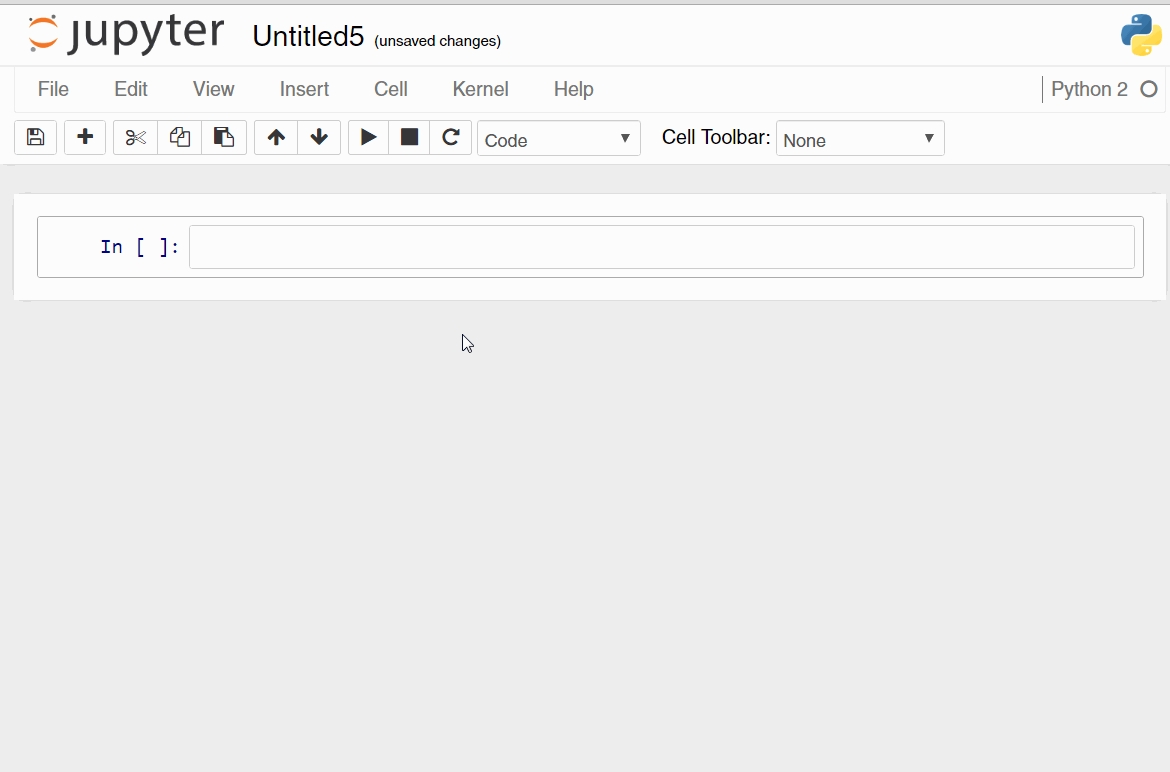
Task: Click the Jupyter logo link
Action: pos(126,34)
